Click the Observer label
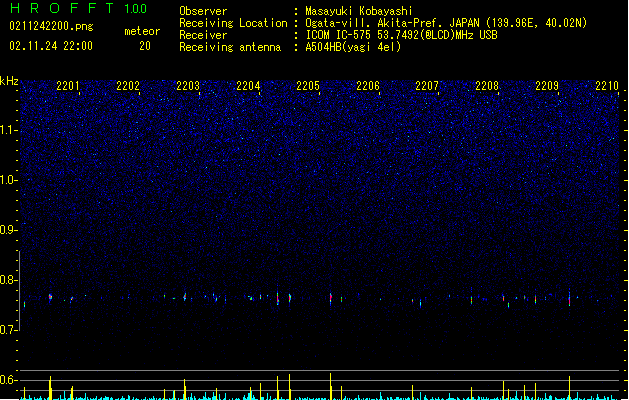 click(x=203, y=11)
